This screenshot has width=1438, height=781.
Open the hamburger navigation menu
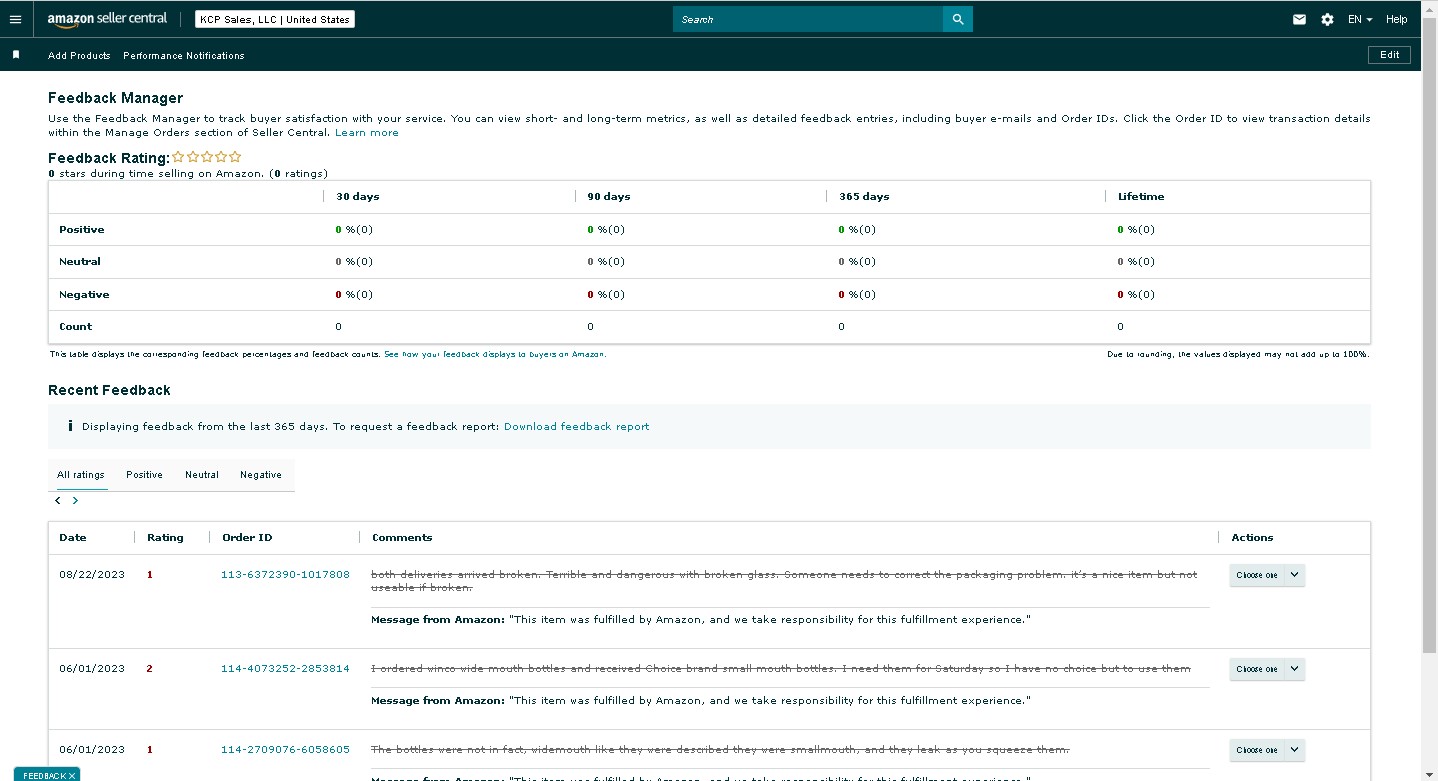[15, 19]
